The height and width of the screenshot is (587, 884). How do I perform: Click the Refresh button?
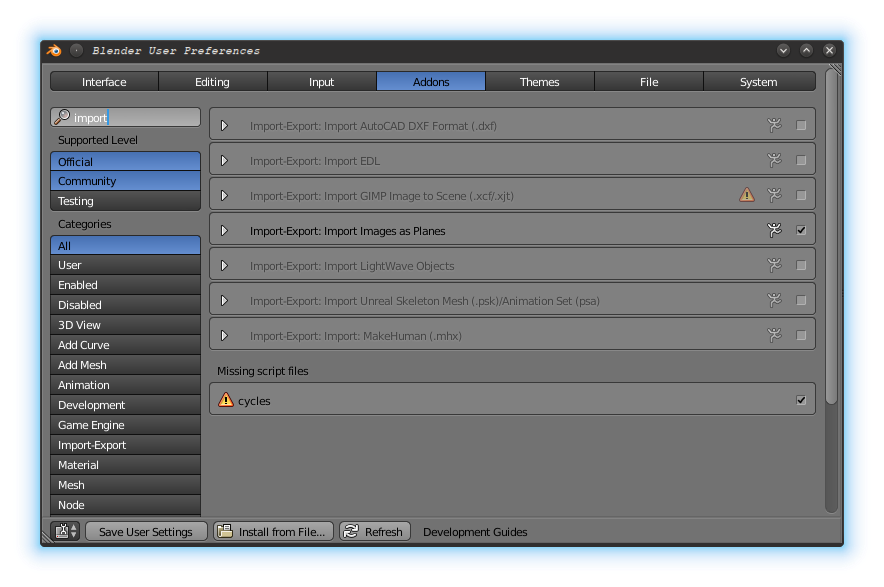tap(375, 531)
